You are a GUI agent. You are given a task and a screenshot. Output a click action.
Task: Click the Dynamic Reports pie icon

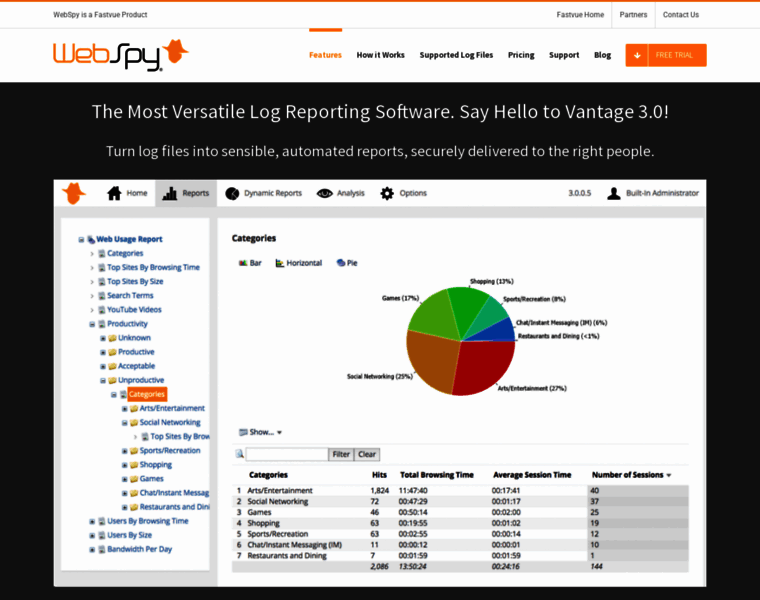click(x=232, y=193)
